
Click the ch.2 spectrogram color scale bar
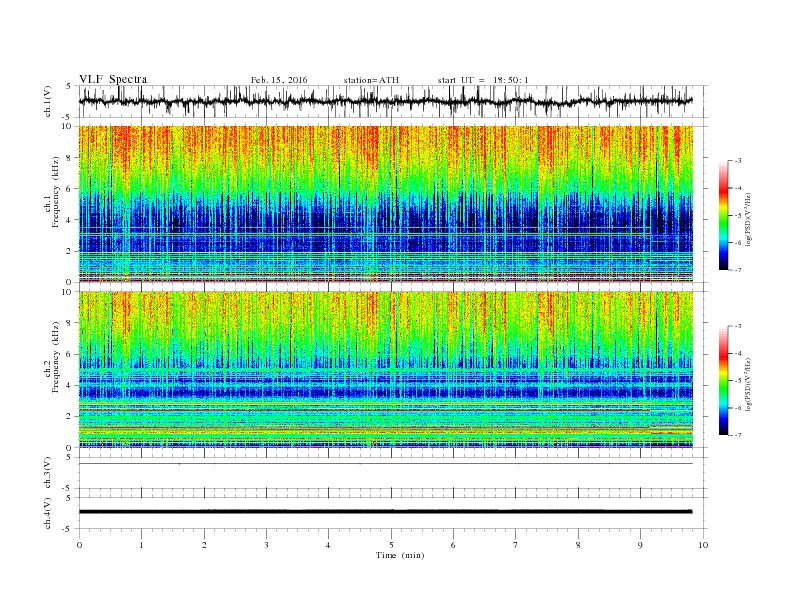pyautogui.click(x=723, y=380)
